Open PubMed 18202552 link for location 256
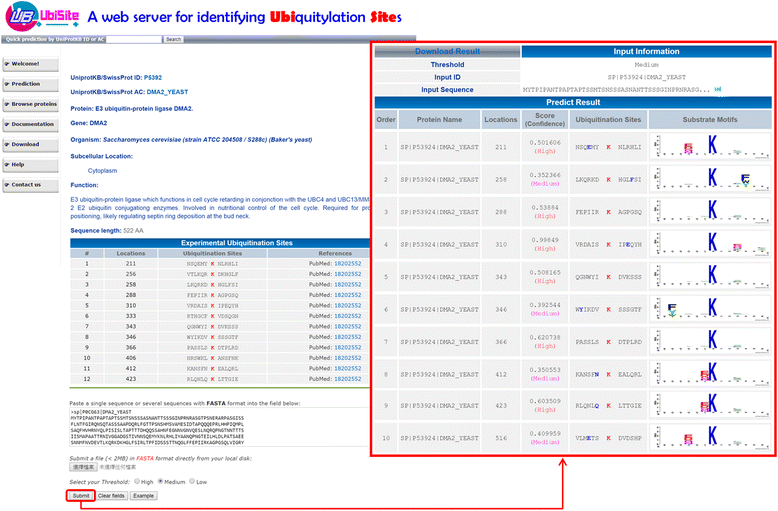The image size is (778, 511). point(347,274)
